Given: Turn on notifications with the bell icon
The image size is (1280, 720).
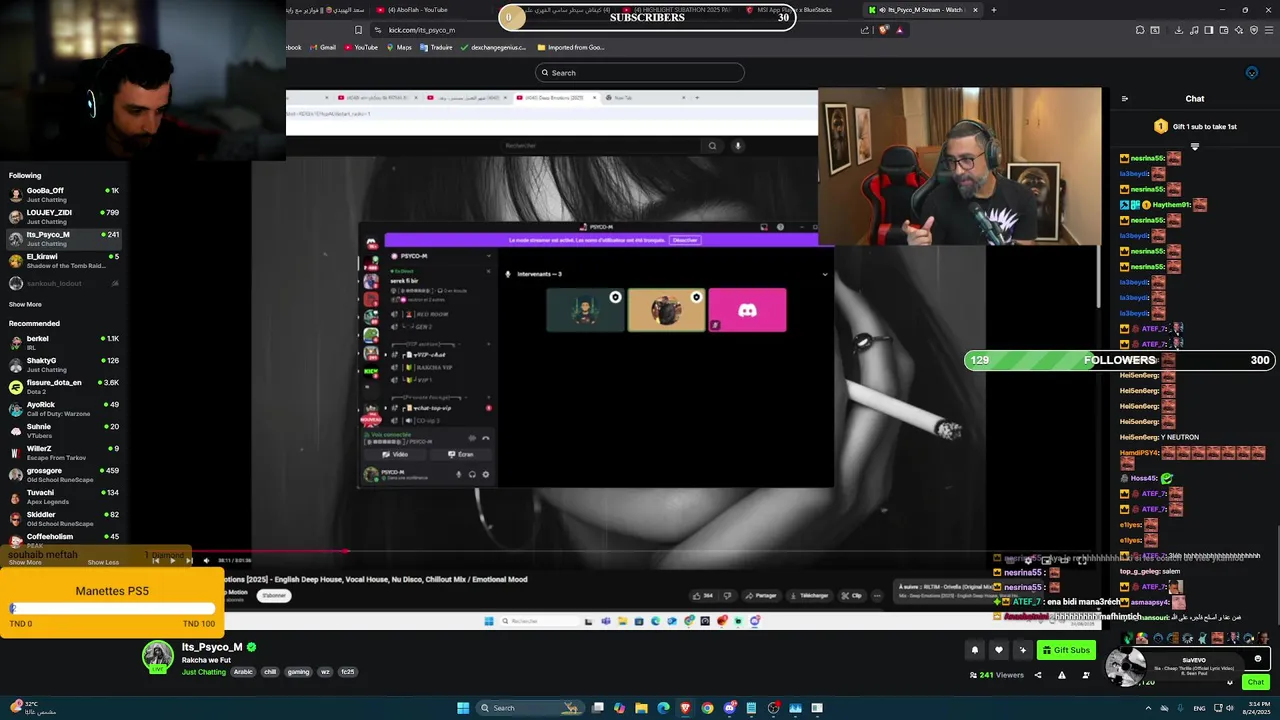Looking at the screenshot, I should tap(974, 650).
